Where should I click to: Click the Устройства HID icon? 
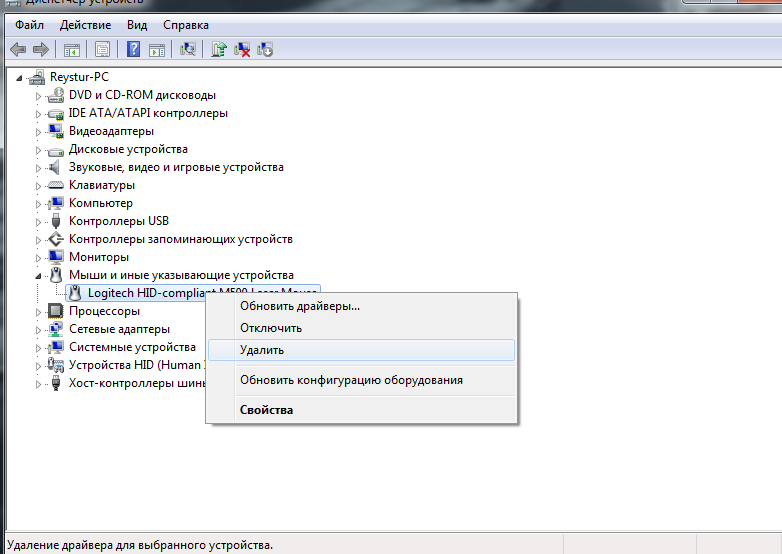(x=56, y=365)
